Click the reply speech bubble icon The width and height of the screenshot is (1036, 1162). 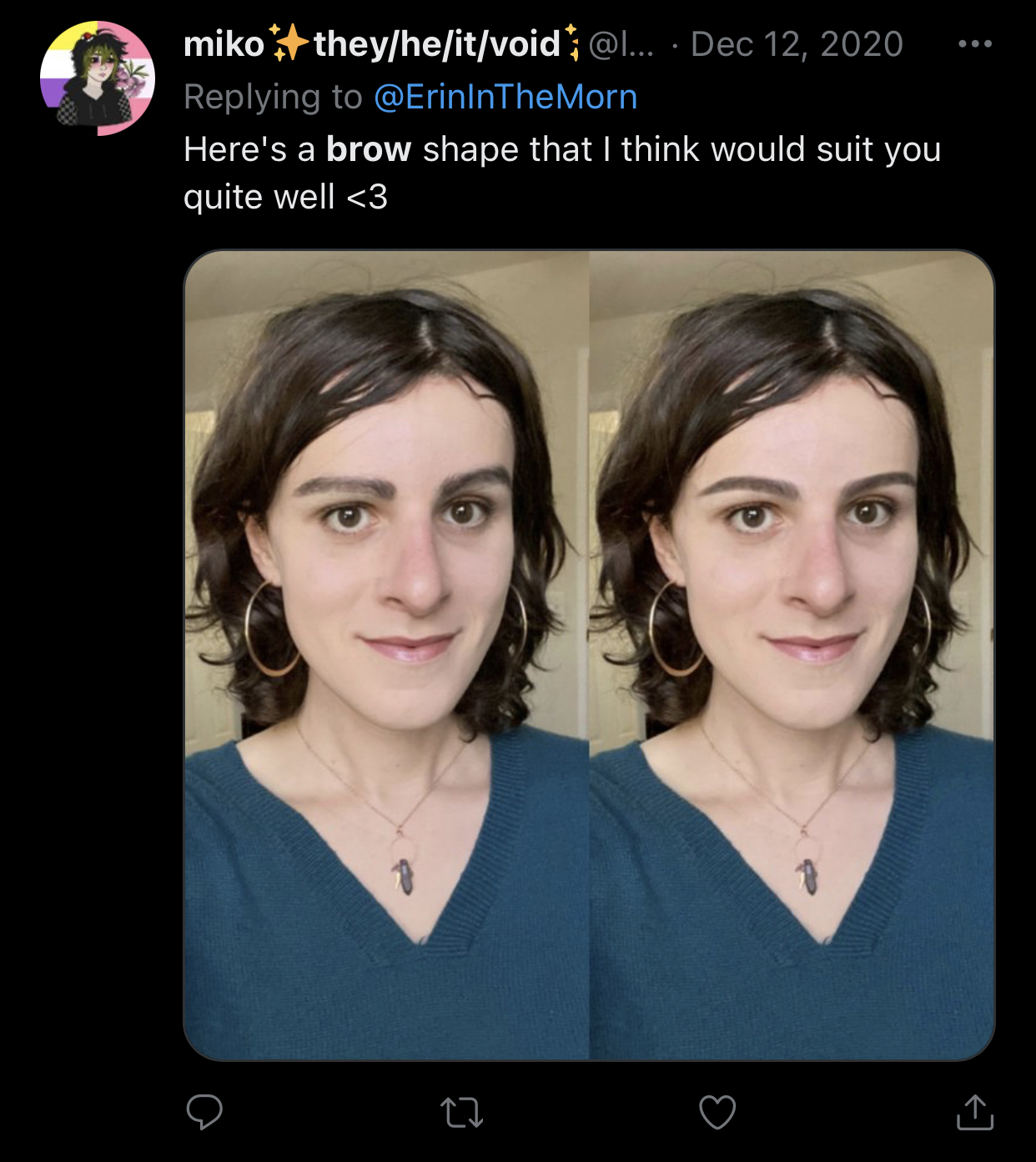click(x=204, y=1111)
